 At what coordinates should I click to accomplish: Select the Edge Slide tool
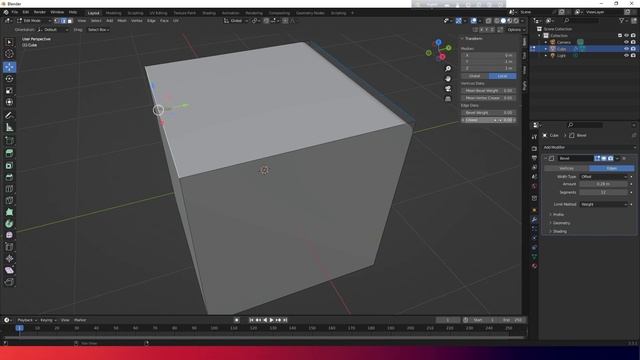coord(9,247)
